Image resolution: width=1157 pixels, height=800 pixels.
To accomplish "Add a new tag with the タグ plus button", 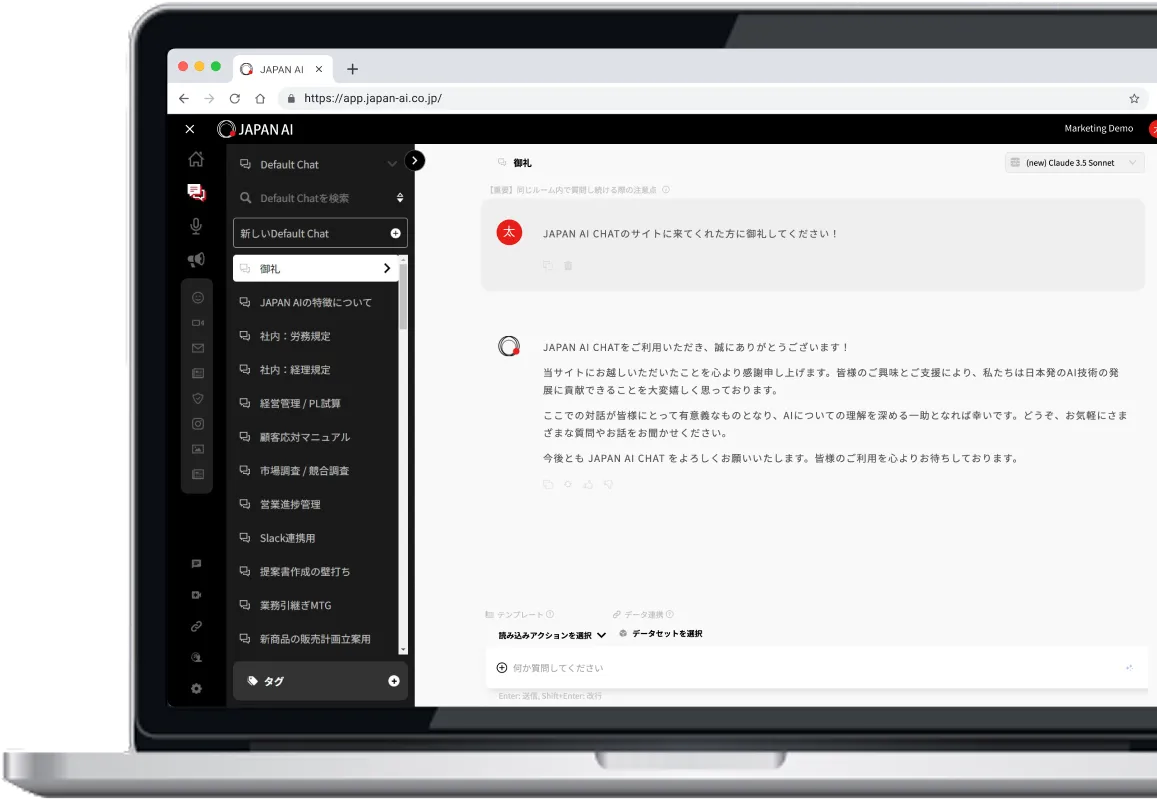I will (394, 681).
